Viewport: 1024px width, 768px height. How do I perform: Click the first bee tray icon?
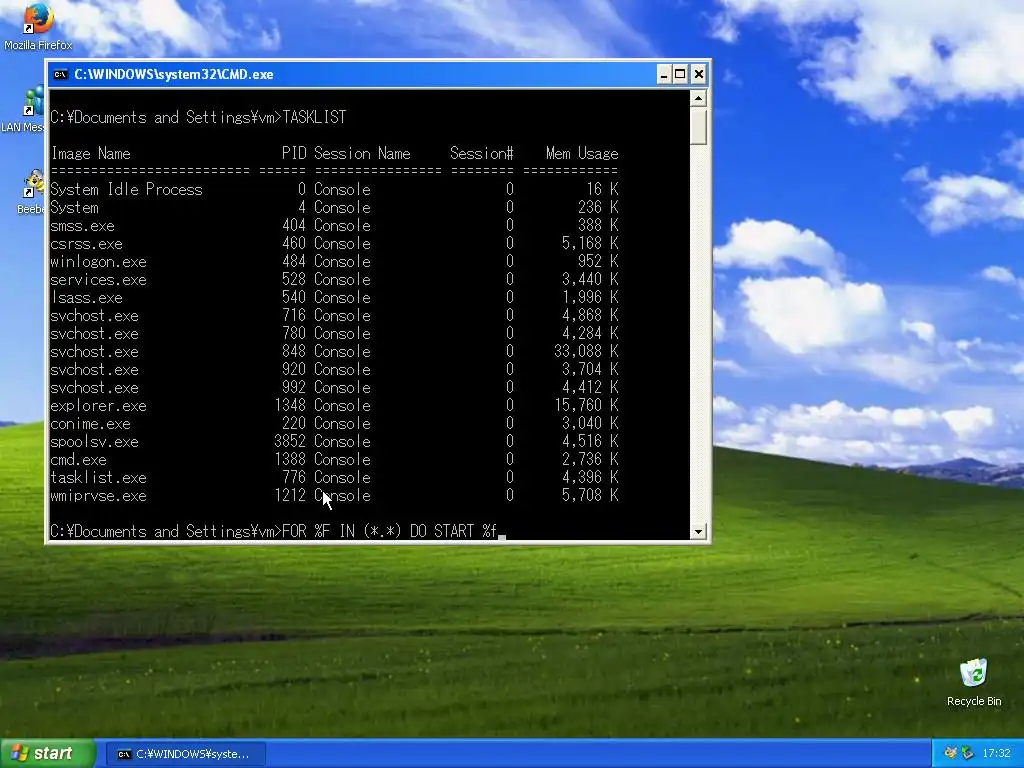pyautogui.click(x=951, y=754)
